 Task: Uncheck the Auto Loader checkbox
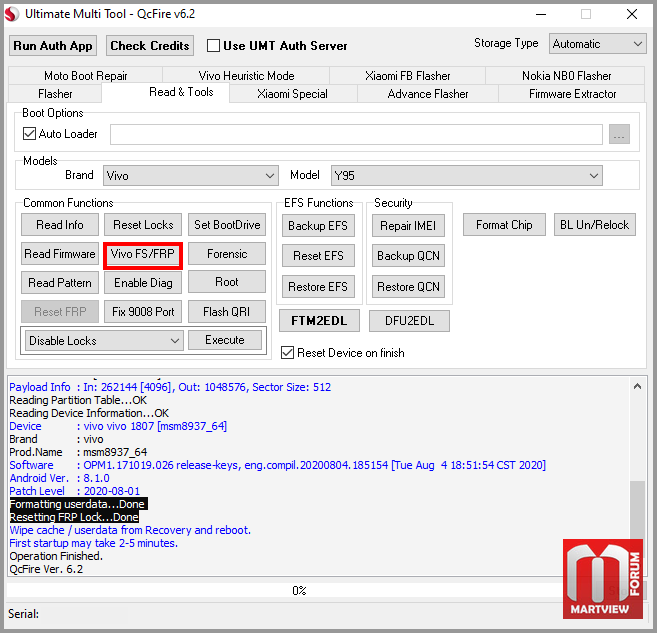[x=29, y=134]
